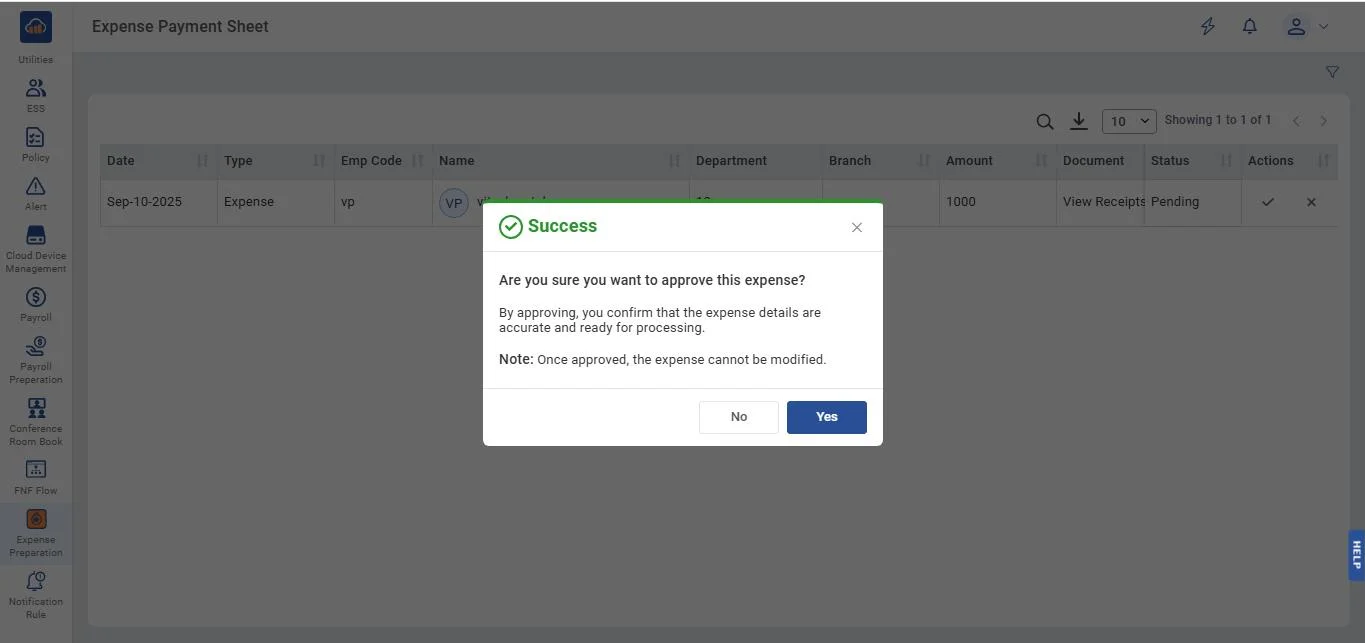Download the expense sheet
The height and width of the screenshot is (643, 1365).
(1078, 121)
